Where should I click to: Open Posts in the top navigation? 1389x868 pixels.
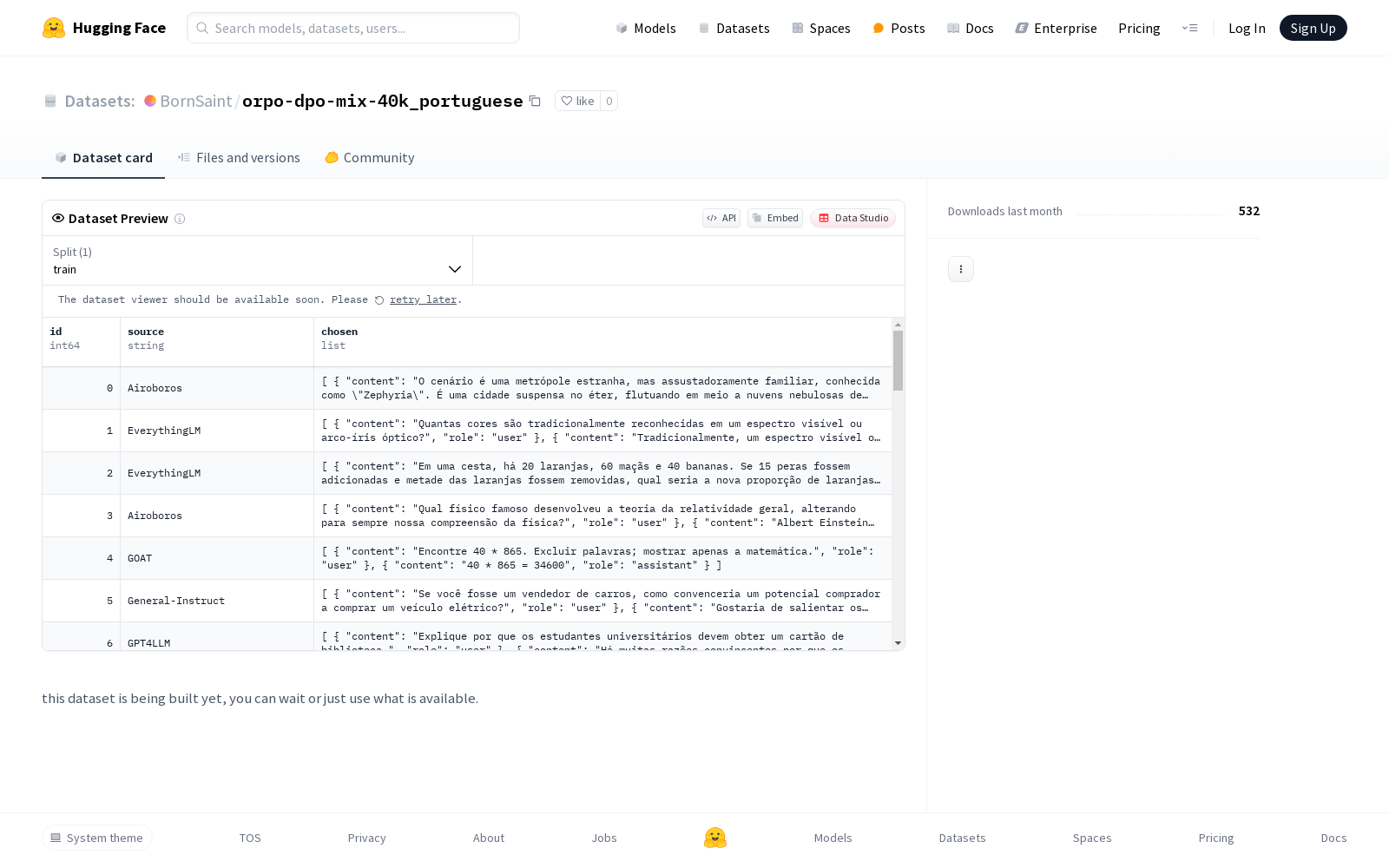pyautogui.click(x=899, y=28)
